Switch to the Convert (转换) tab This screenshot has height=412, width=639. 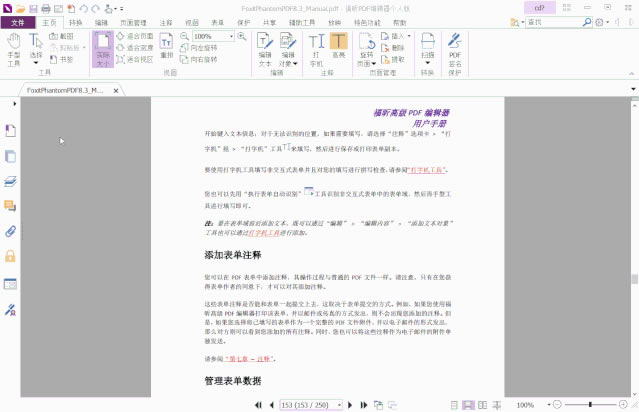[75, 22]
